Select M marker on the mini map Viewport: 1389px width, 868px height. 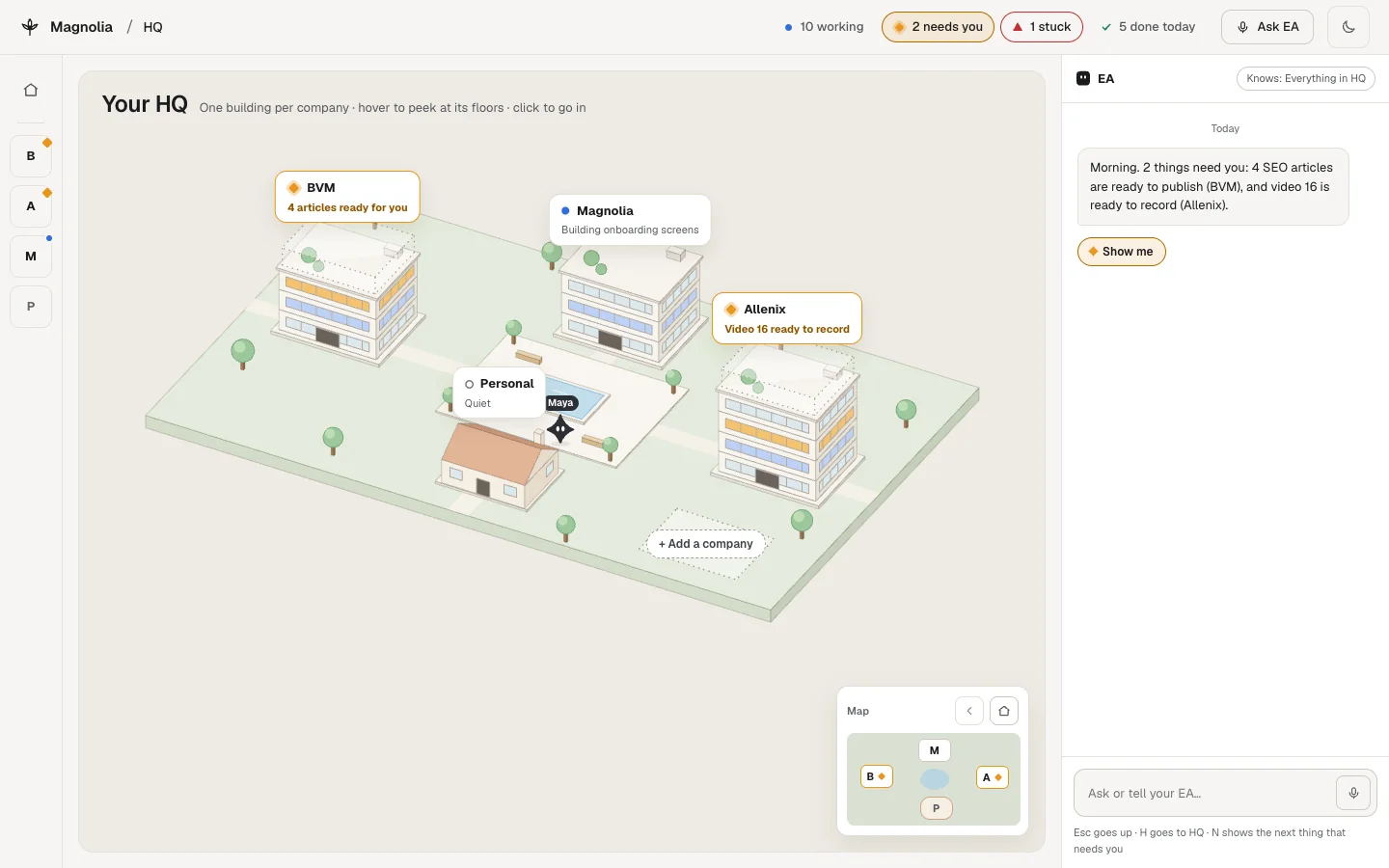(x=935, y=750)
